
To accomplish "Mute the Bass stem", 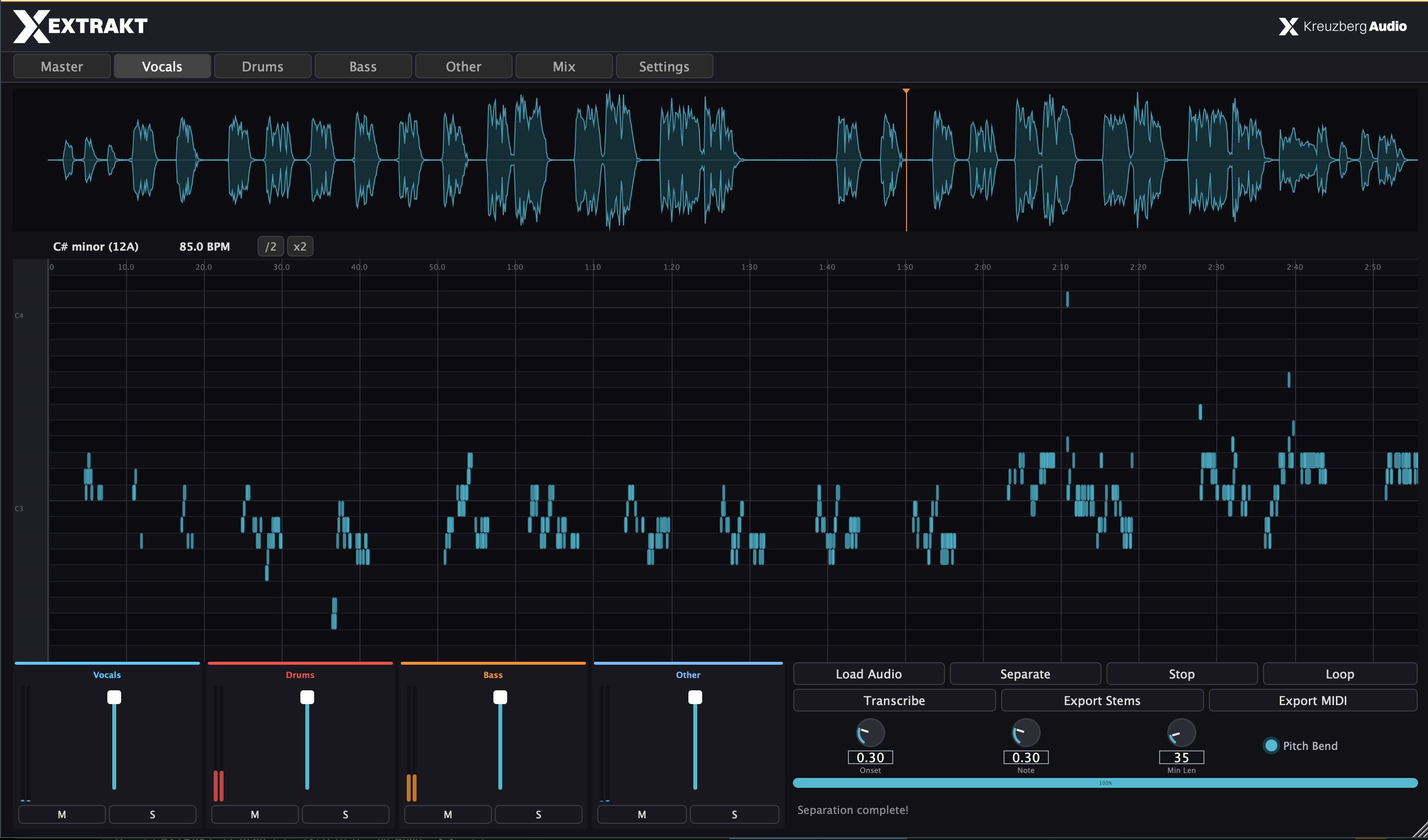I will pos(448,814).
